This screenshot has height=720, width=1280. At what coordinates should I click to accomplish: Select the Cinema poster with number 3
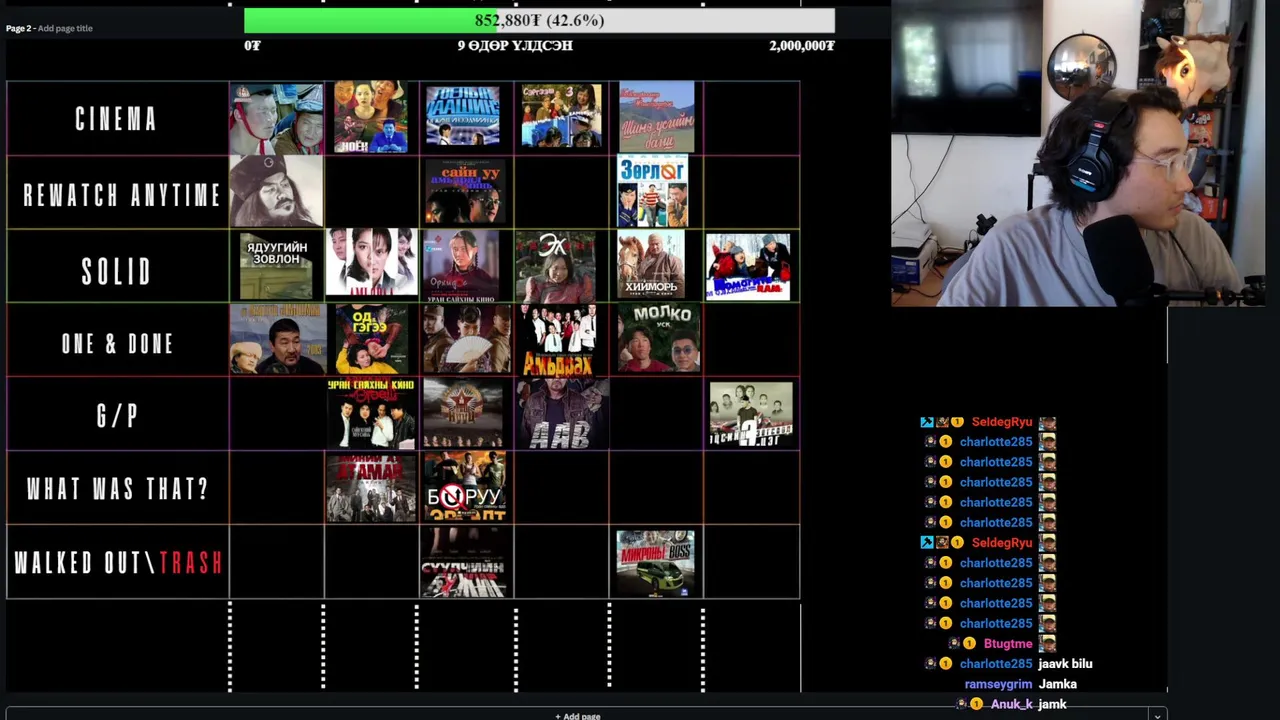pyautogui.click(x=561, y=116)
